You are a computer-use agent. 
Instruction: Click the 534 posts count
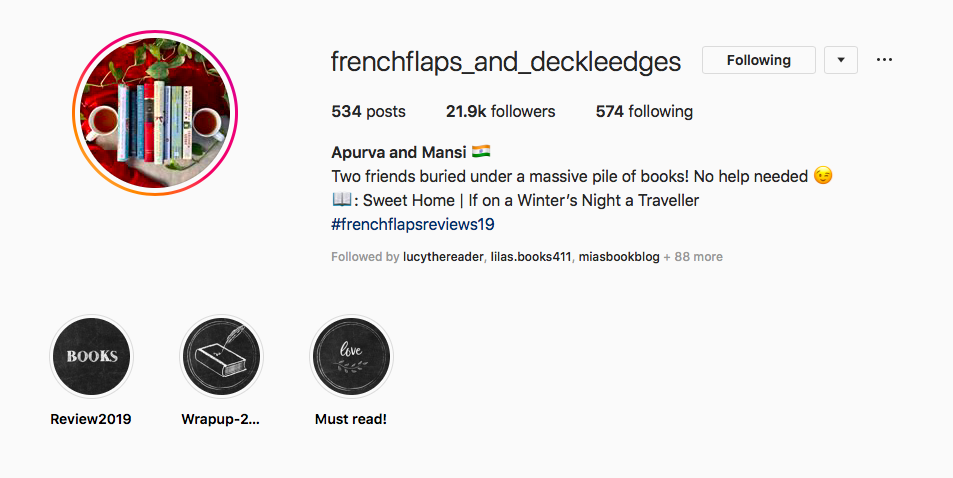(368, 111)
